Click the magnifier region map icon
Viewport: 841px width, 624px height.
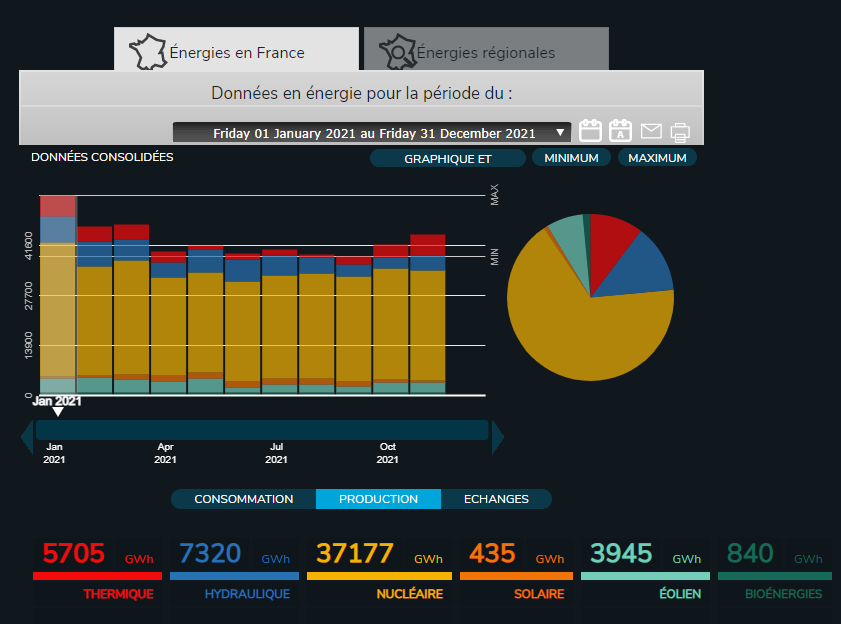tap(397, 52)
